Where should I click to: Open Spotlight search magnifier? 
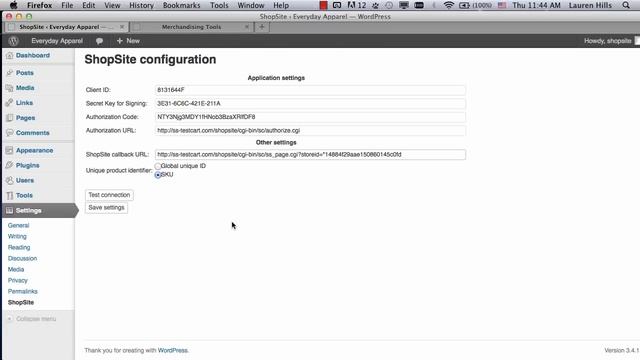626,5
